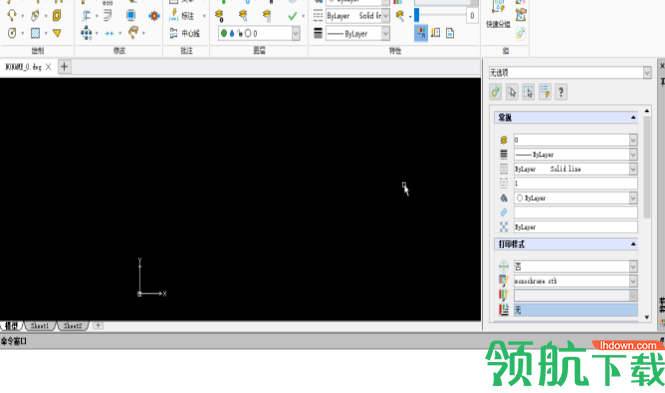The image size is (665, 393).
Task: Adjust the transparency slider in properties group
Action: click(440, 16)
